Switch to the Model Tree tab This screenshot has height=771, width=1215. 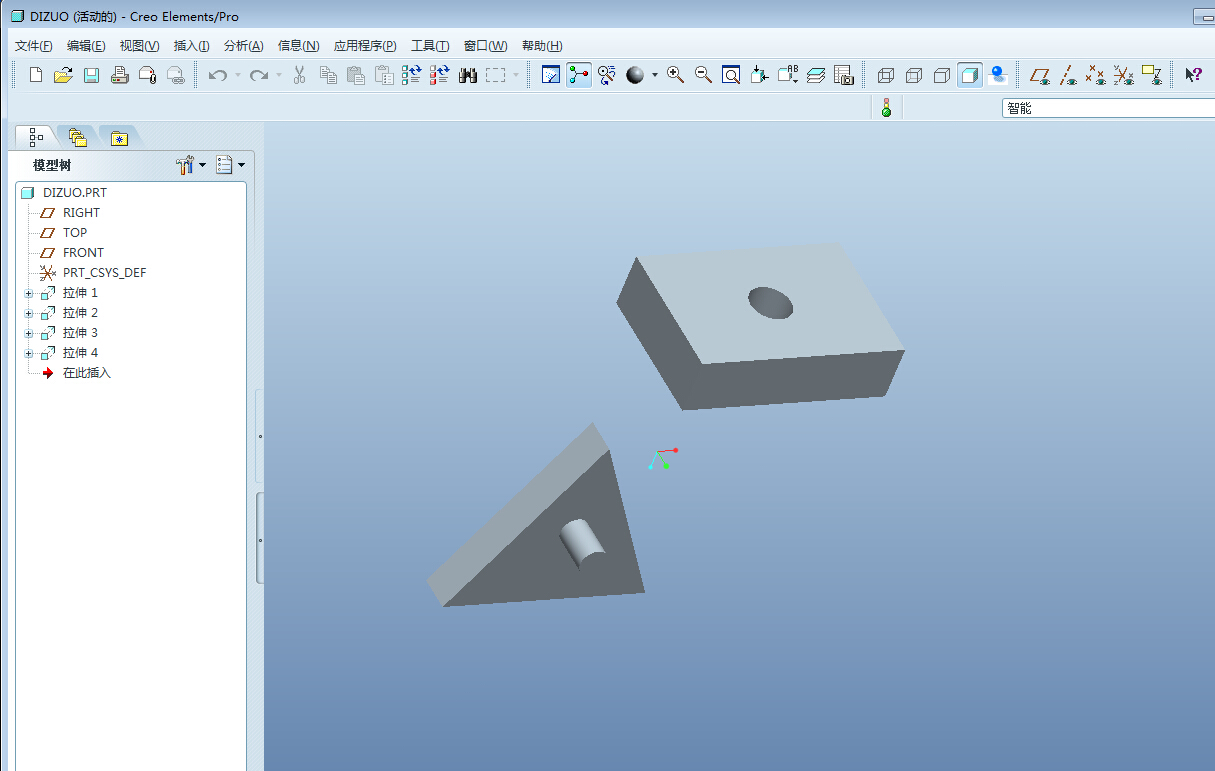[36, 137]
